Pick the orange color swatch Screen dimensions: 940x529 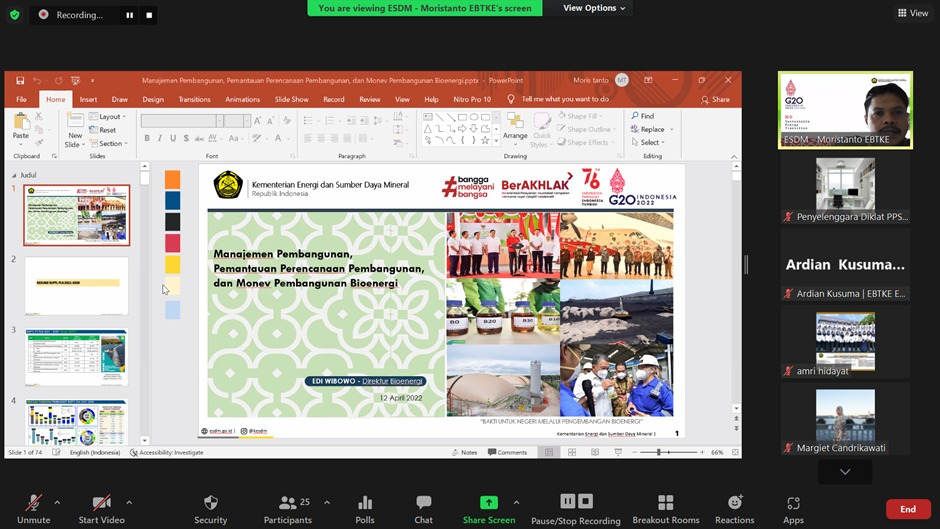click(x=173, y=179)
